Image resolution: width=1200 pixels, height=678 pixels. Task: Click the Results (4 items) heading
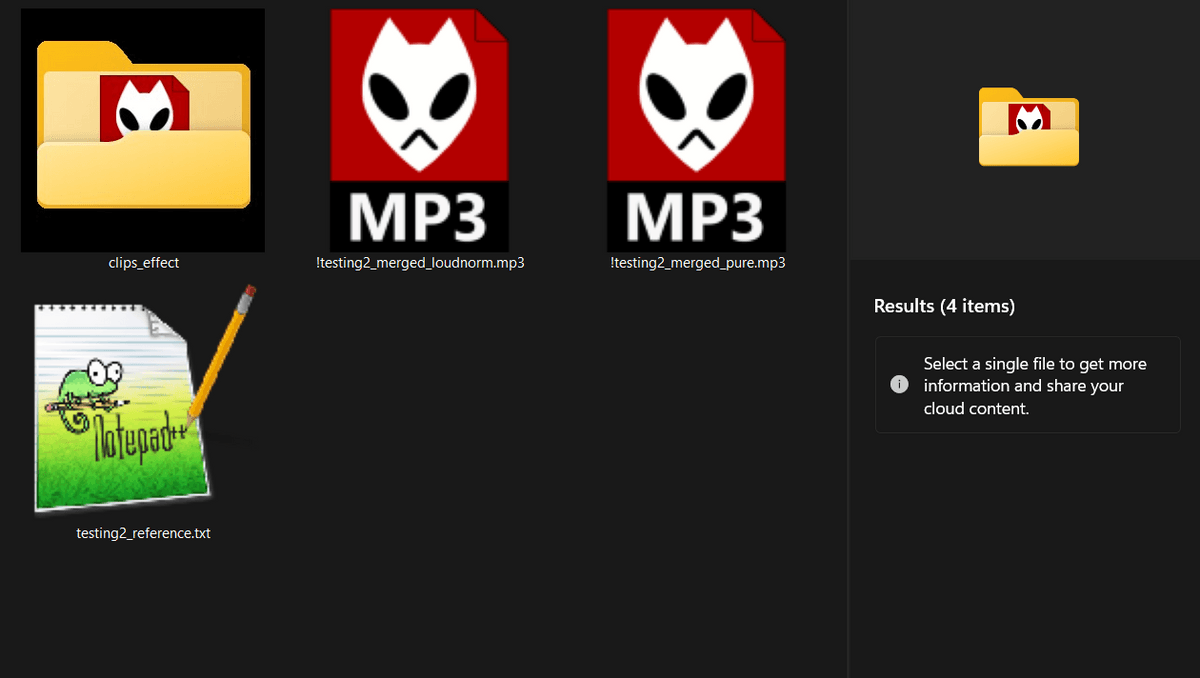coord(944,306)
